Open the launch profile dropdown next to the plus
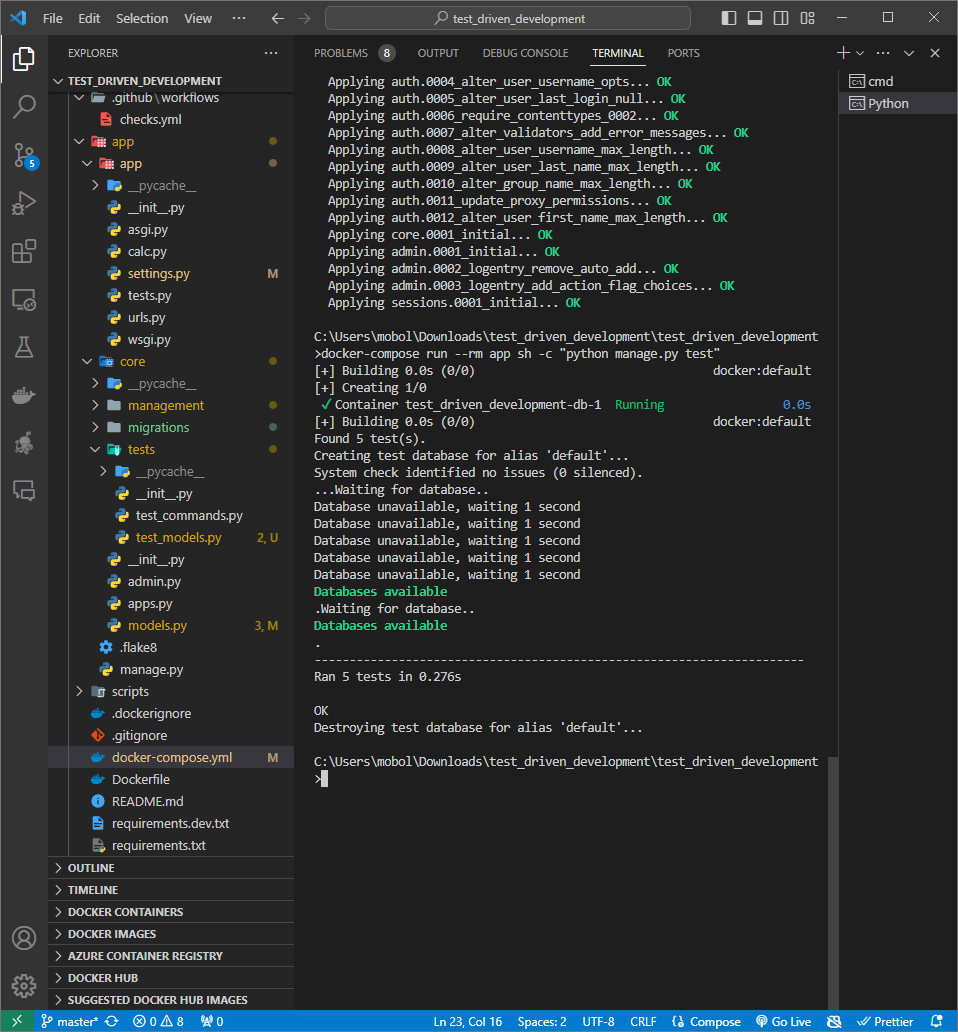Viewport: 958px width, 1032px height. click(860, 53)
